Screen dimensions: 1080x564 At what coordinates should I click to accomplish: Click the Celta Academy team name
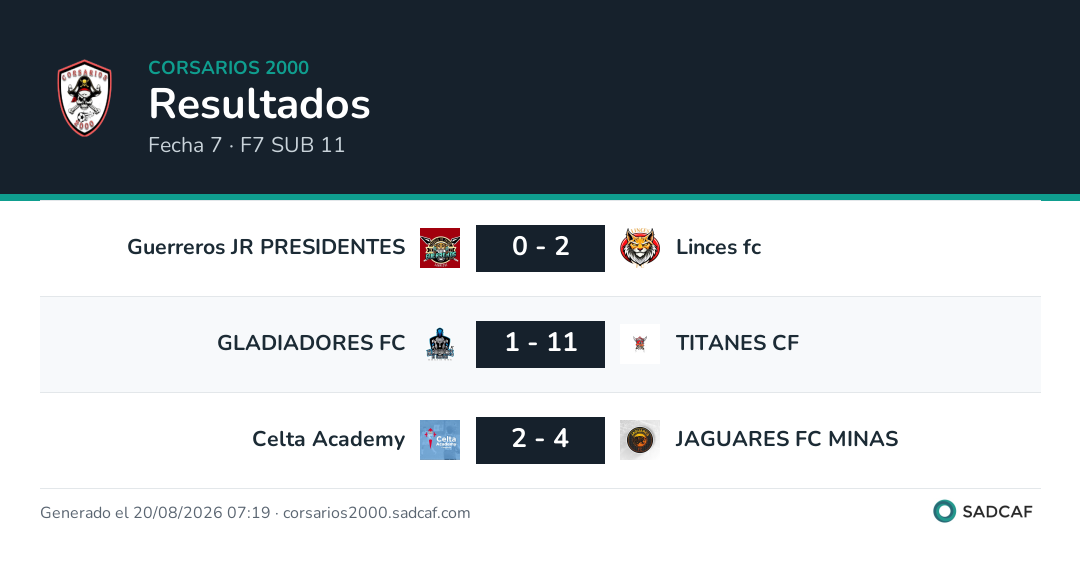[x=329, y=439]
